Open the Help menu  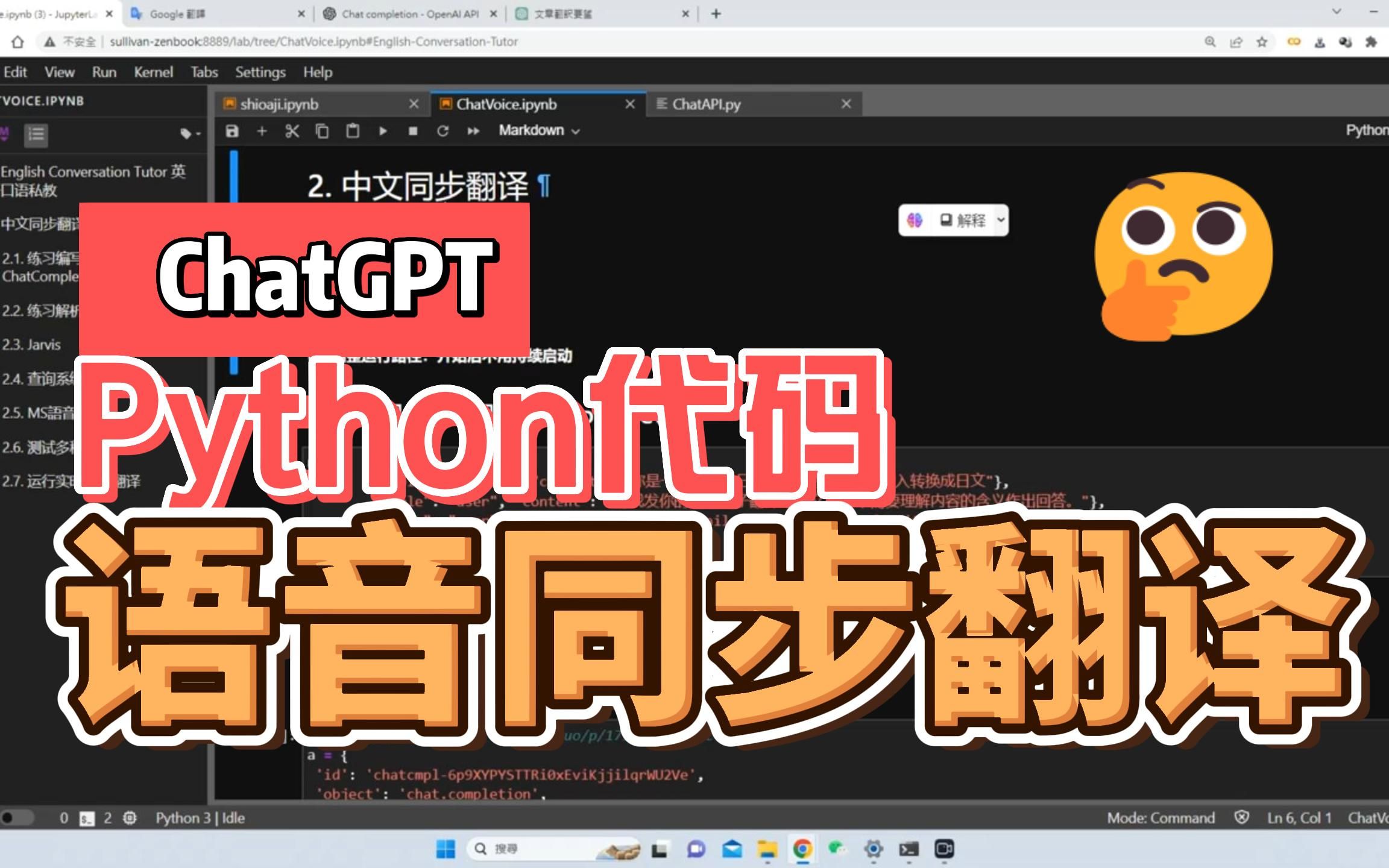(318, 72)
